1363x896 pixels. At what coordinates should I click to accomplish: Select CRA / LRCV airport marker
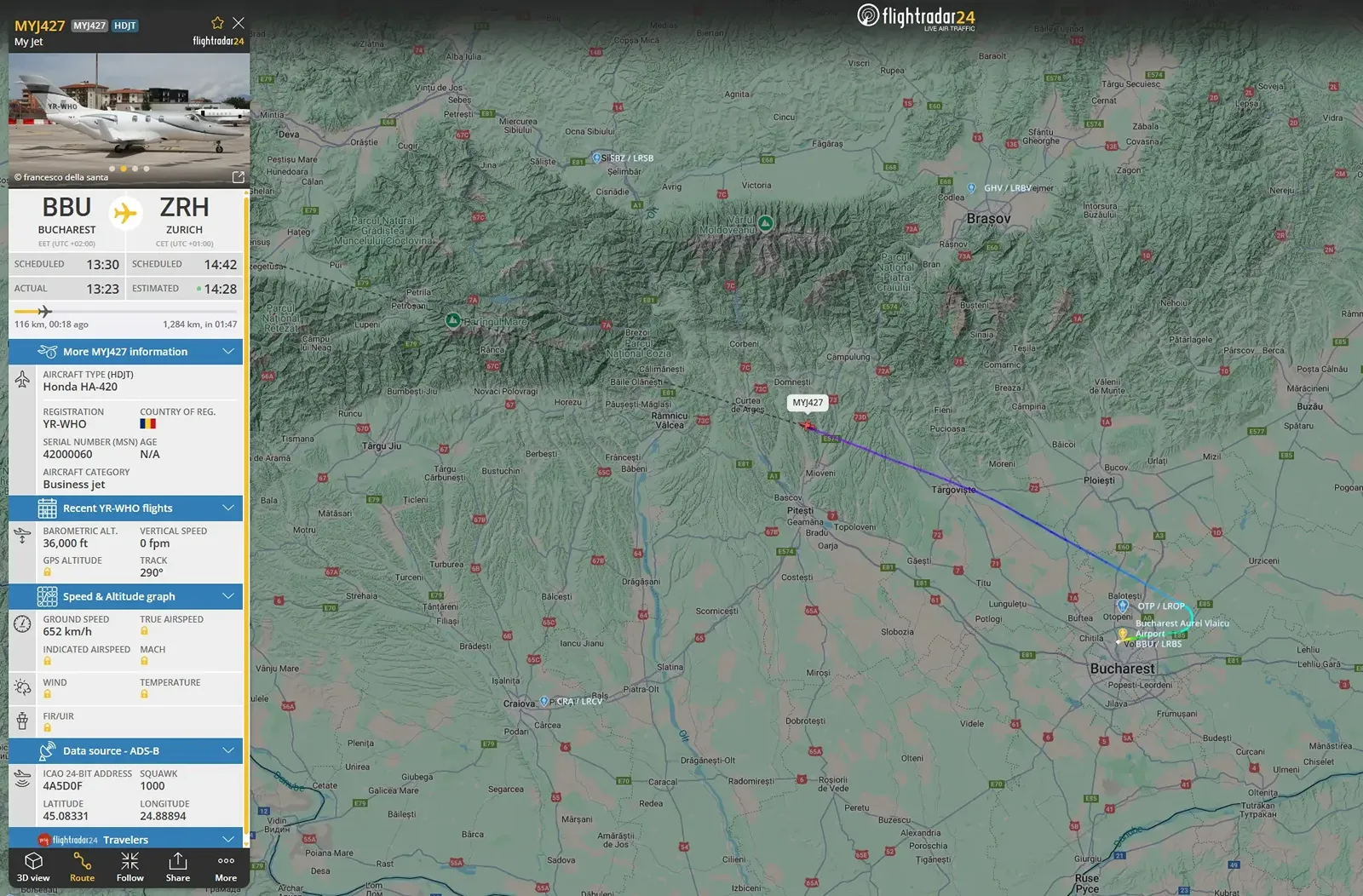[x=543, y=701]
